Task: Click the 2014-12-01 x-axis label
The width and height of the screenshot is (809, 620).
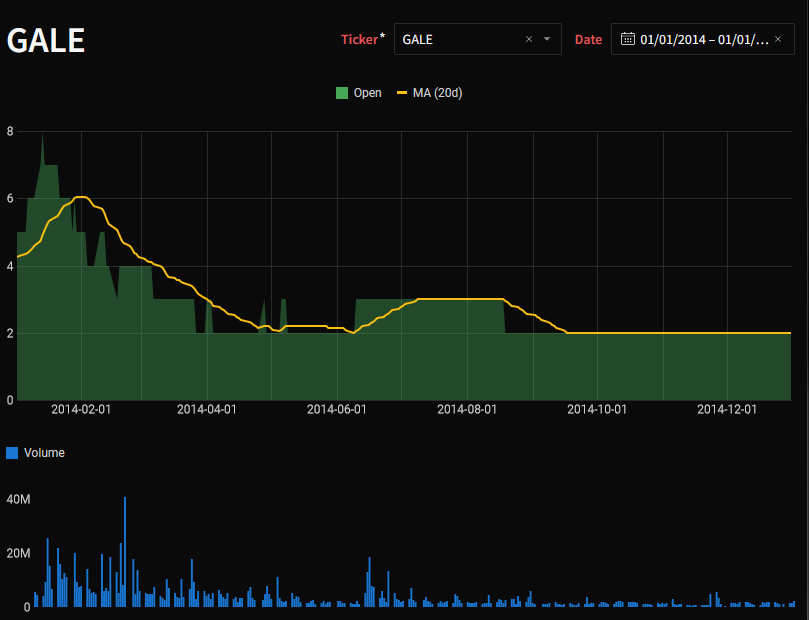Action: (727, 409)
